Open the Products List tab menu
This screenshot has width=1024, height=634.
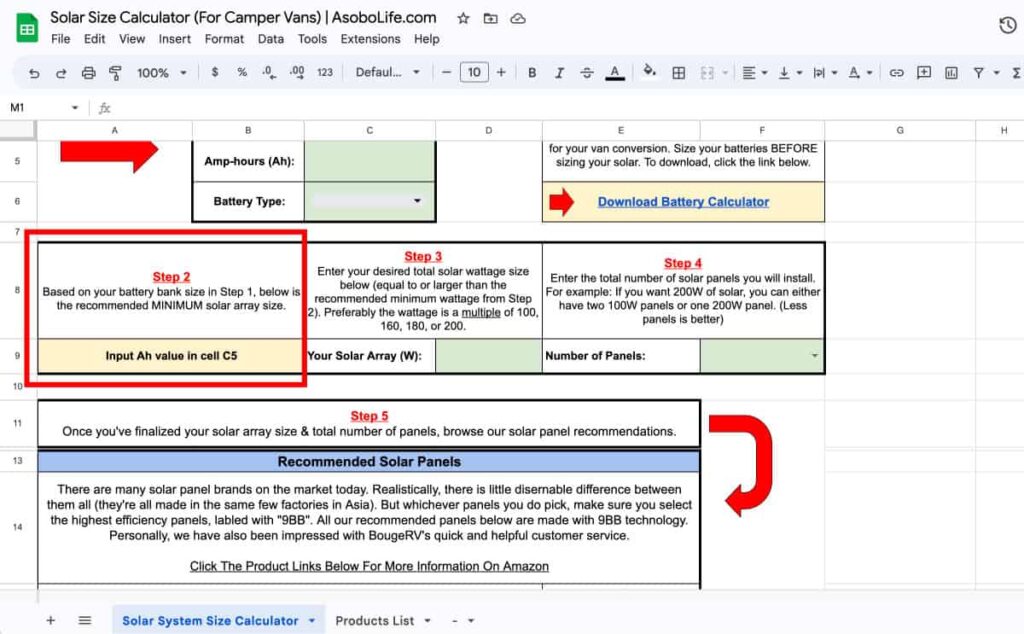click(x=428, y=620)
